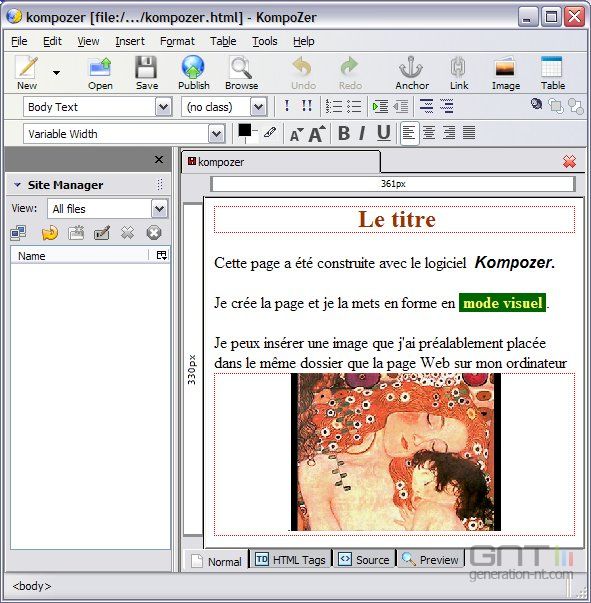
Task: Click the definition description icon
Action: point(446,106)
